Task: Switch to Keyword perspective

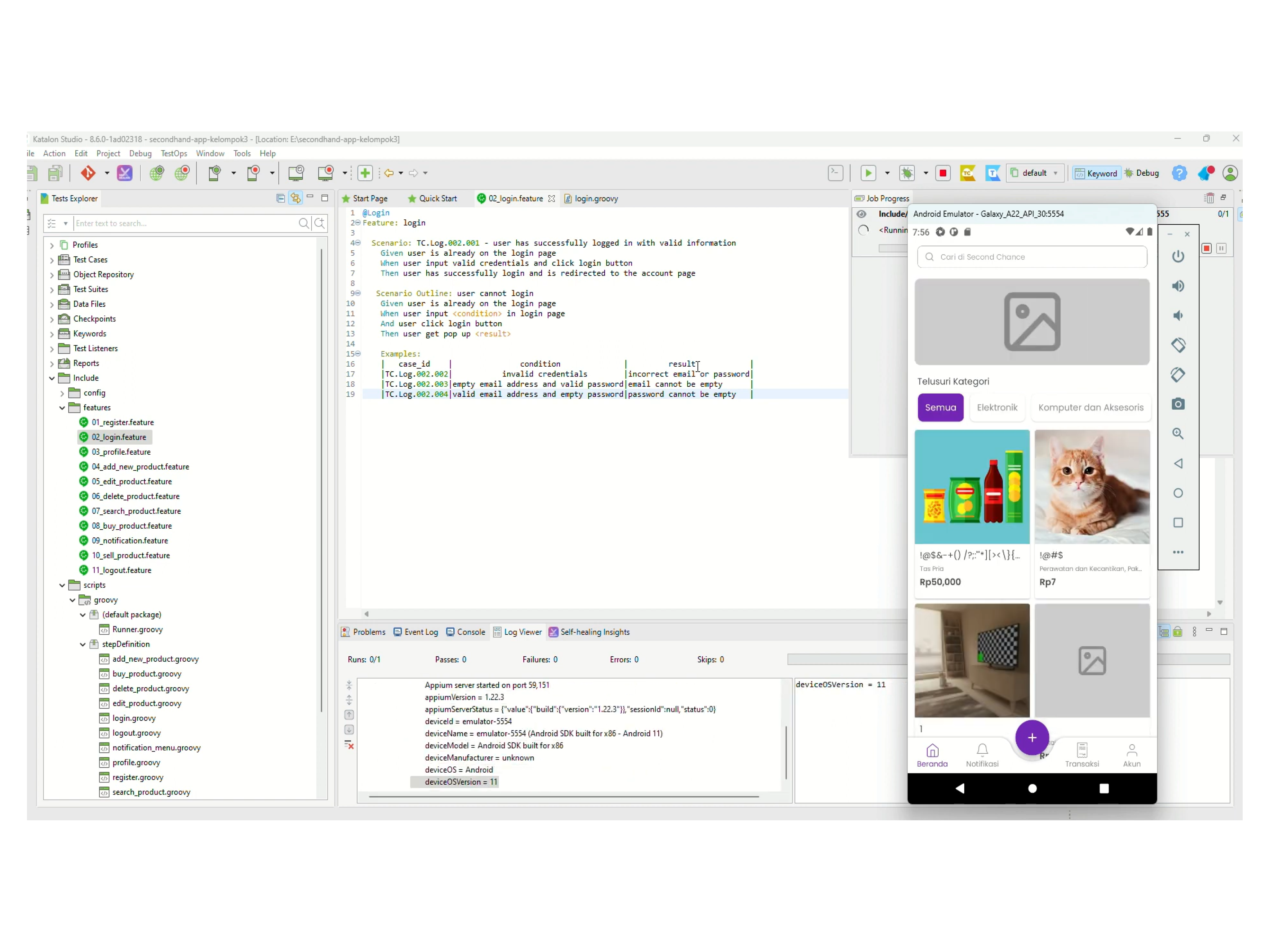Action: point(1096,173)
